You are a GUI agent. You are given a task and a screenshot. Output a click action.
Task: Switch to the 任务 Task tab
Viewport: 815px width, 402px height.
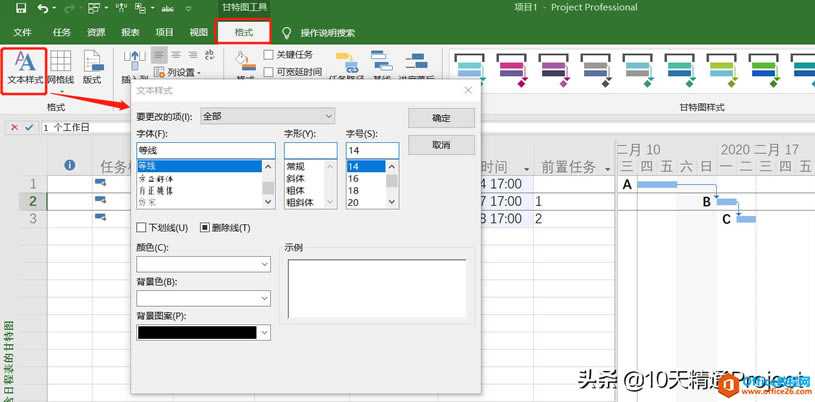(62, 33)
